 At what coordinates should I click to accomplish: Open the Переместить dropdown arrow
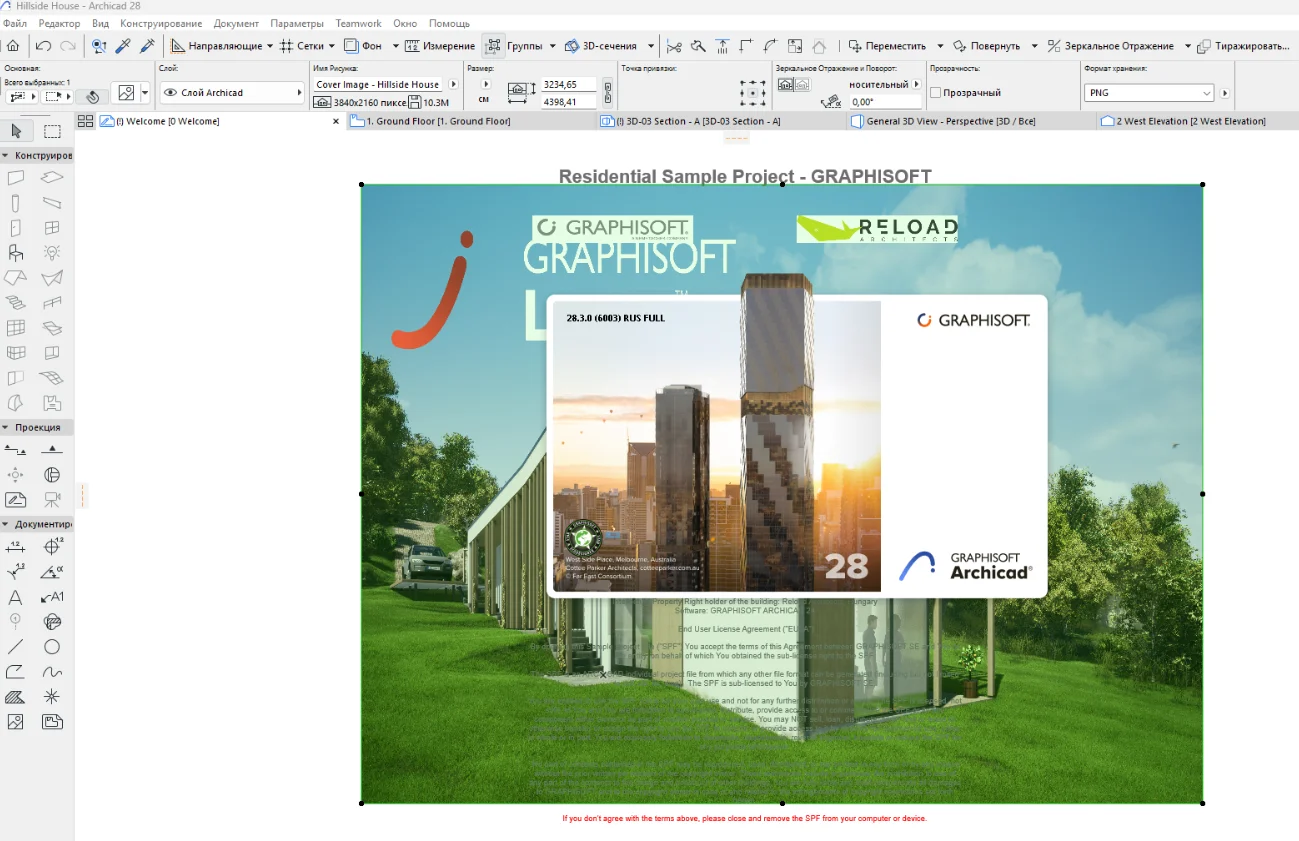(940, 46)
